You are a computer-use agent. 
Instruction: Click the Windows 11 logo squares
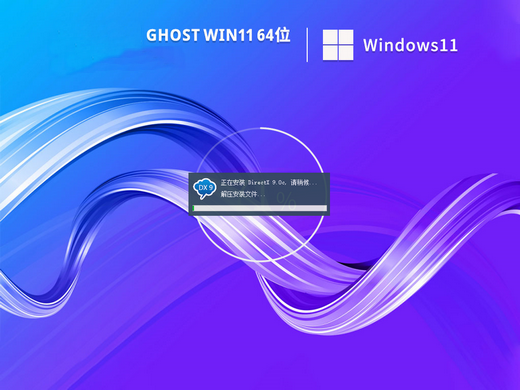338,45
